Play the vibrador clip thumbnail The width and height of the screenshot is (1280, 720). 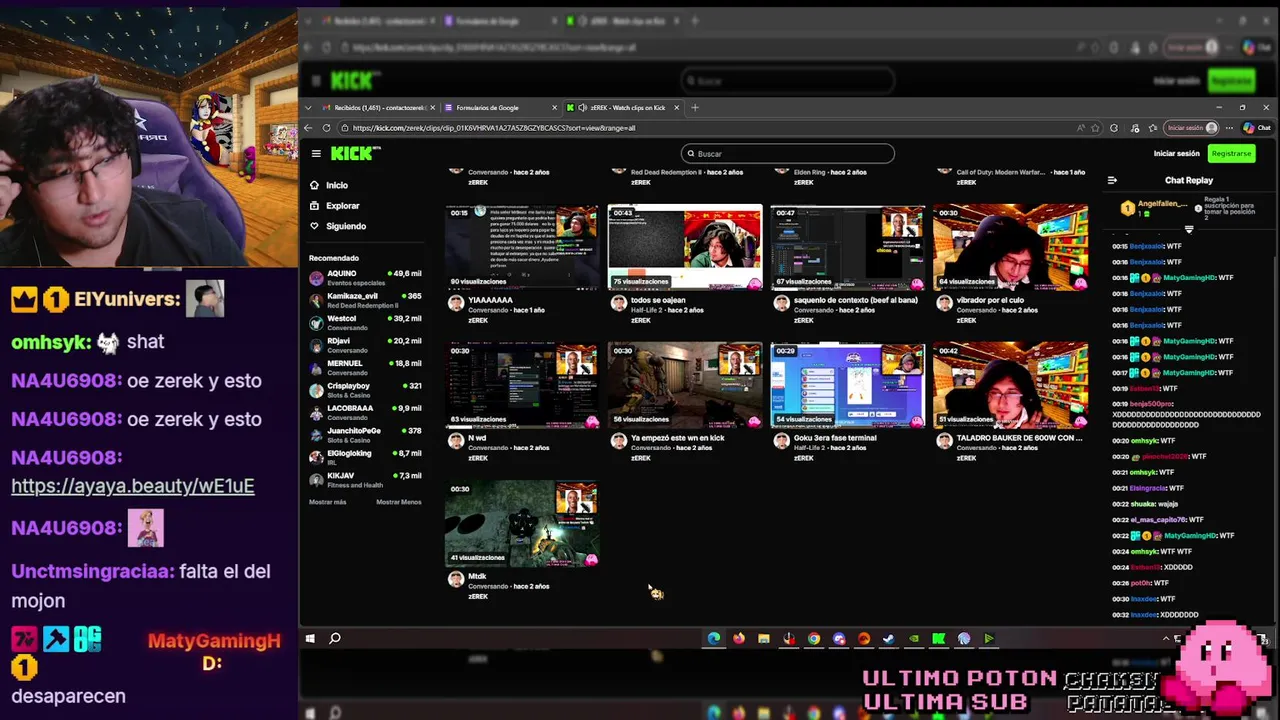click(1011, 247)
